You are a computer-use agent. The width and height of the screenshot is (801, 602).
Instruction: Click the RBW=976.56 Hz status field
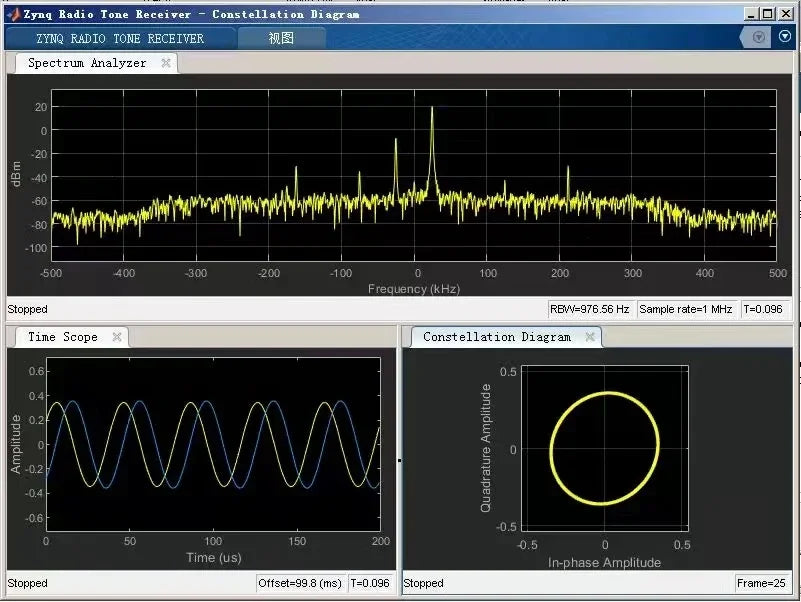point(590,309)
